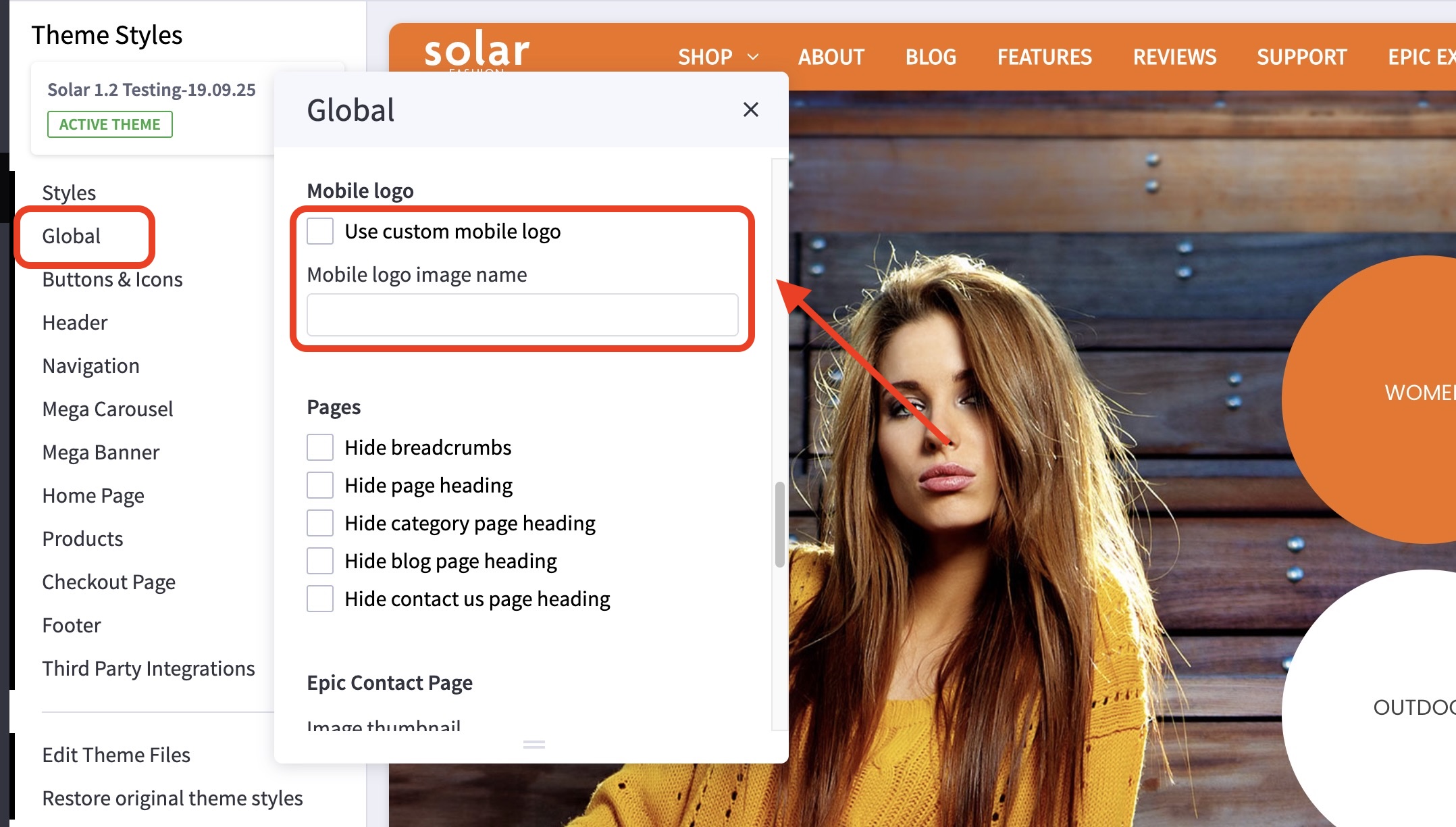The image size is (1456, 827).
Task: Enable Use custom mobile logo checkbox
Action: click(x=320, y=231)
